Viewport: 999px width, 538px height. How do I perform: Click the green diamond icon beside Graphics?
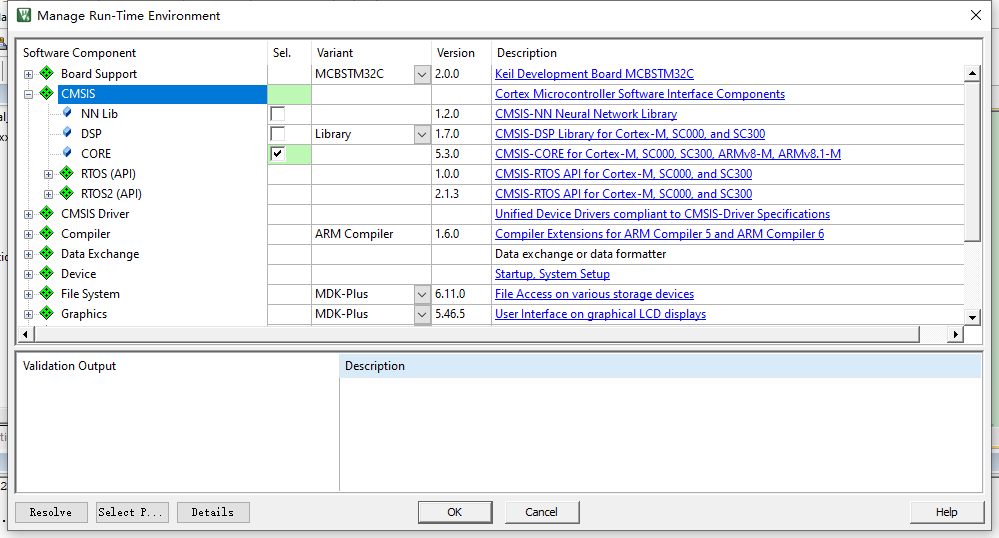47,313
